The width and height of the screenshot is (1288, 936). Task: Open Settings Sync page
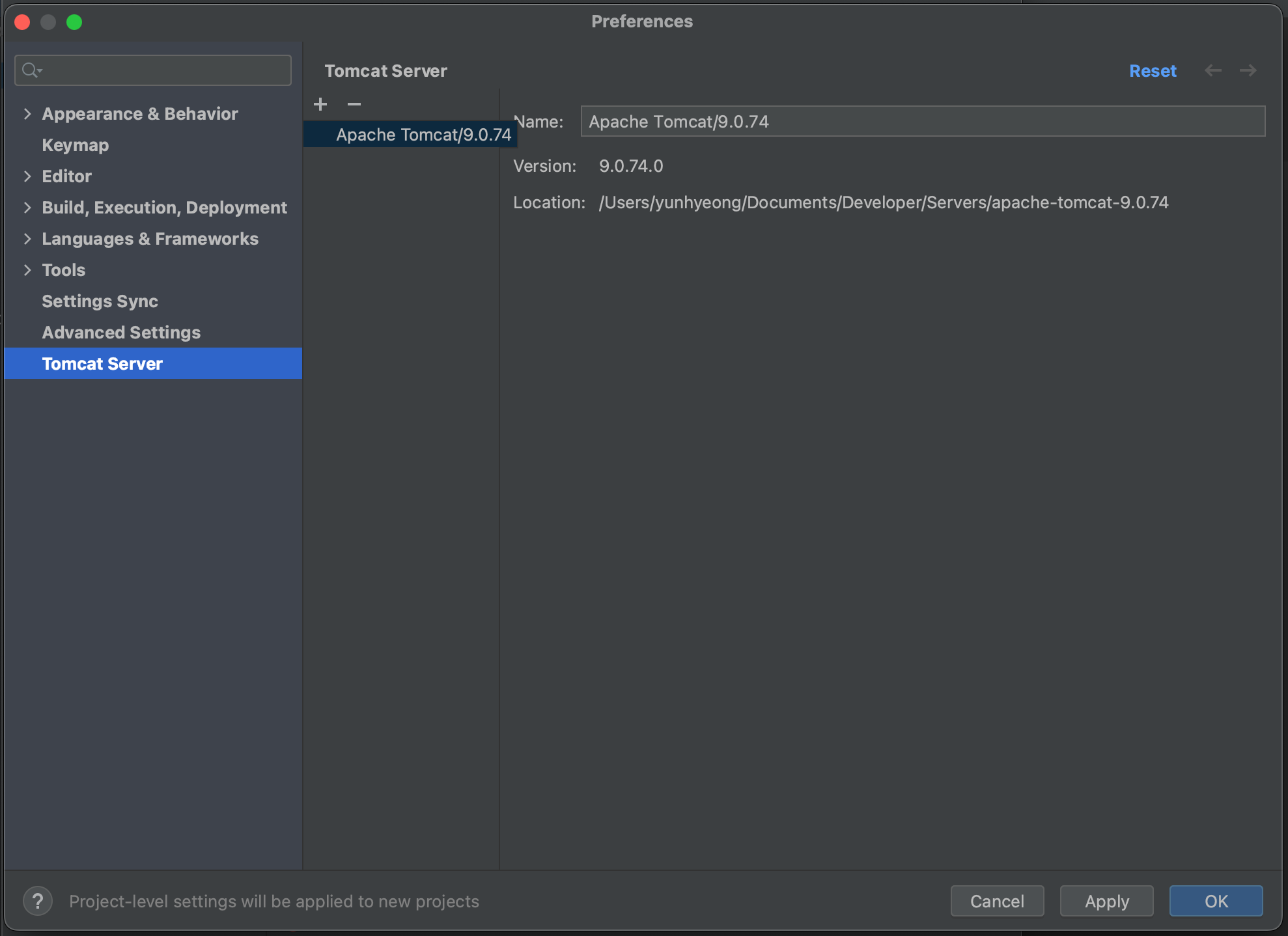coord(100,301)
